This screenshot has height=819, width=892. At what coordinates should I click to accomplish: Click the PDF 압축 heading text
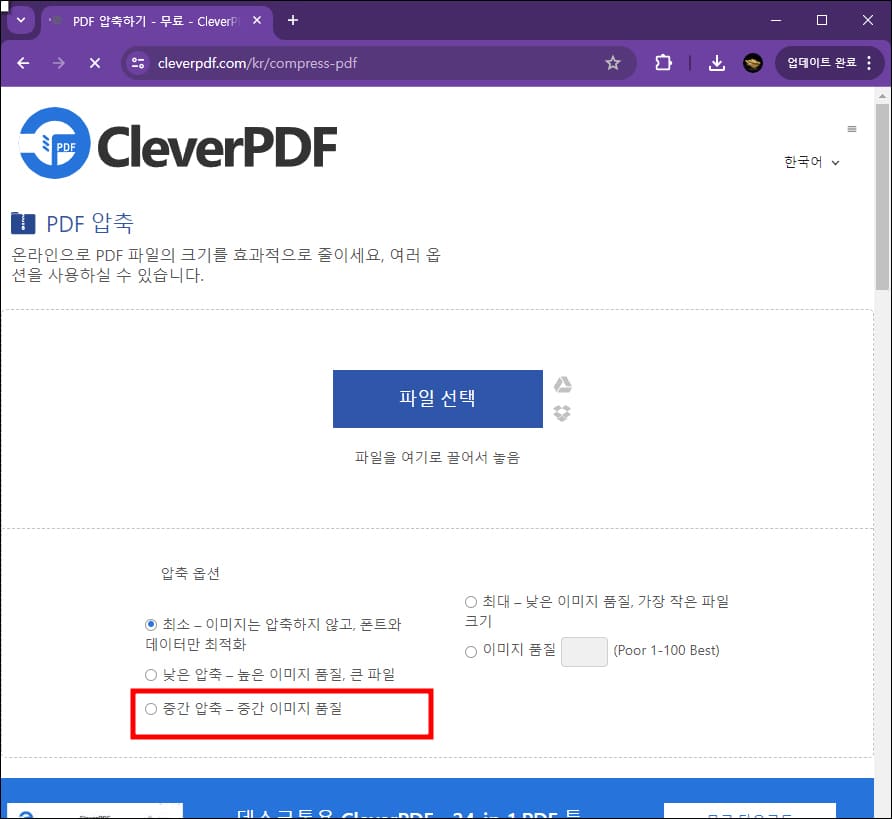[90, 223]
